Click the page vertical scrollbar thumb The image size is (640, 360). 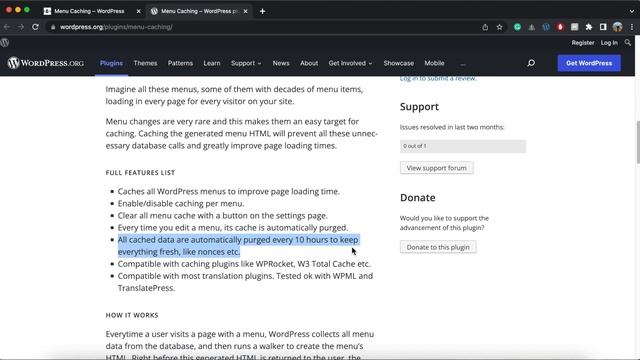pyautogui.click(x=637, y=142)
